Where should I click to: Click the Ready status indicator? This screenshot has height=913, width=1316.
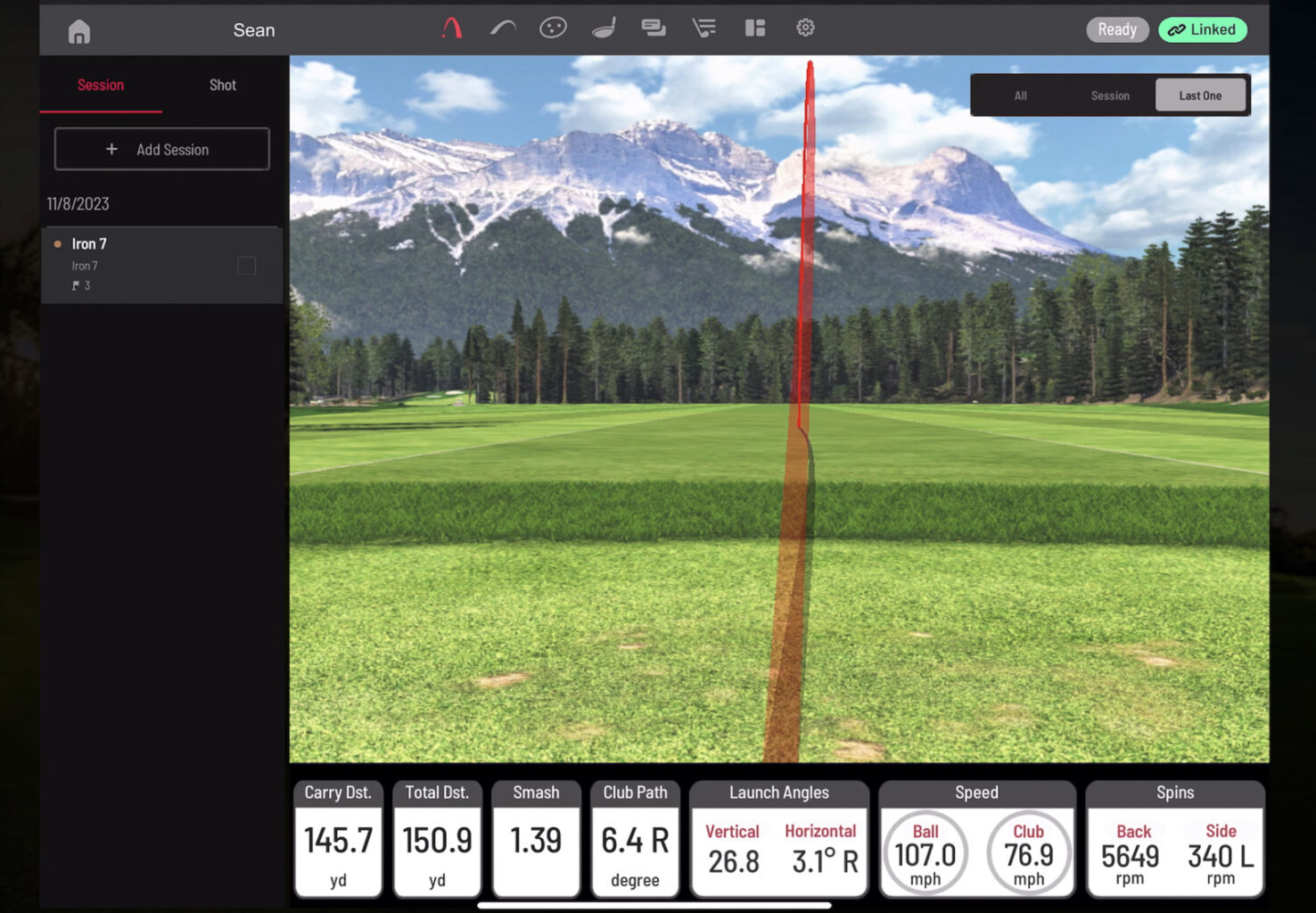click(1116, 29)
